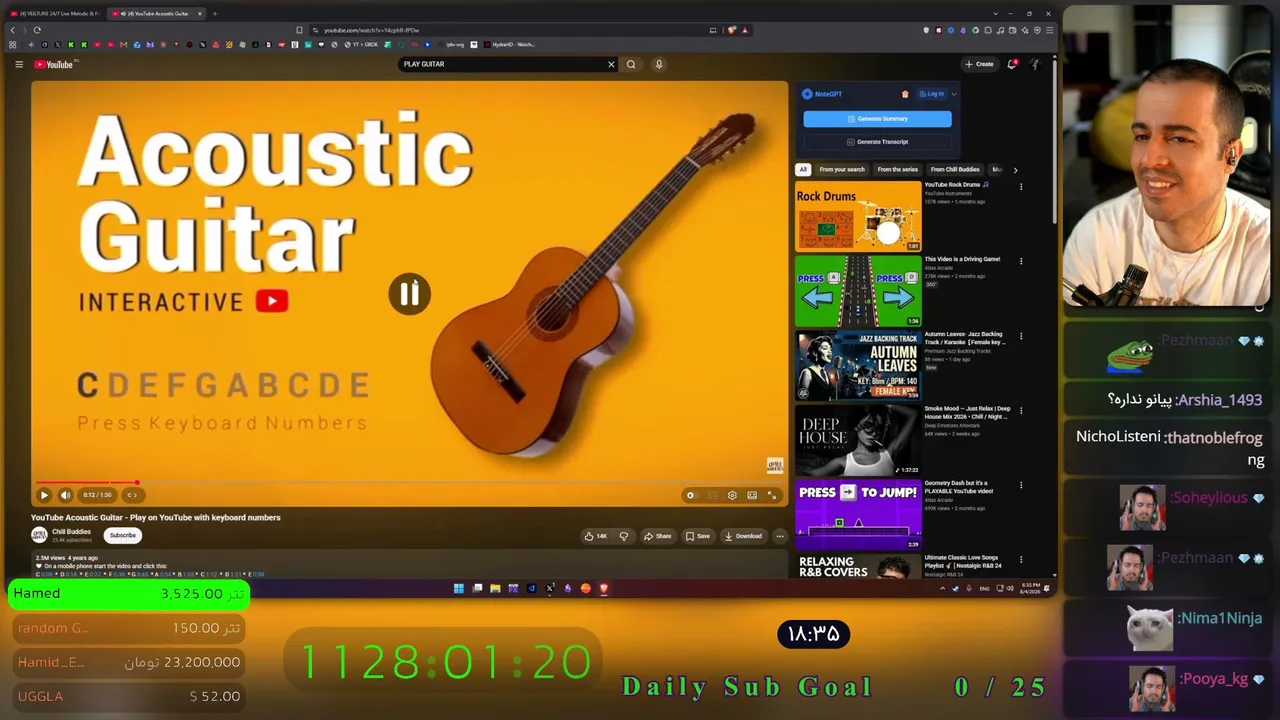The image size is (1280, 720).
Task: Open the YouTube guide hamburger menu
Action: pyautogui.click(x=18, y=64)
